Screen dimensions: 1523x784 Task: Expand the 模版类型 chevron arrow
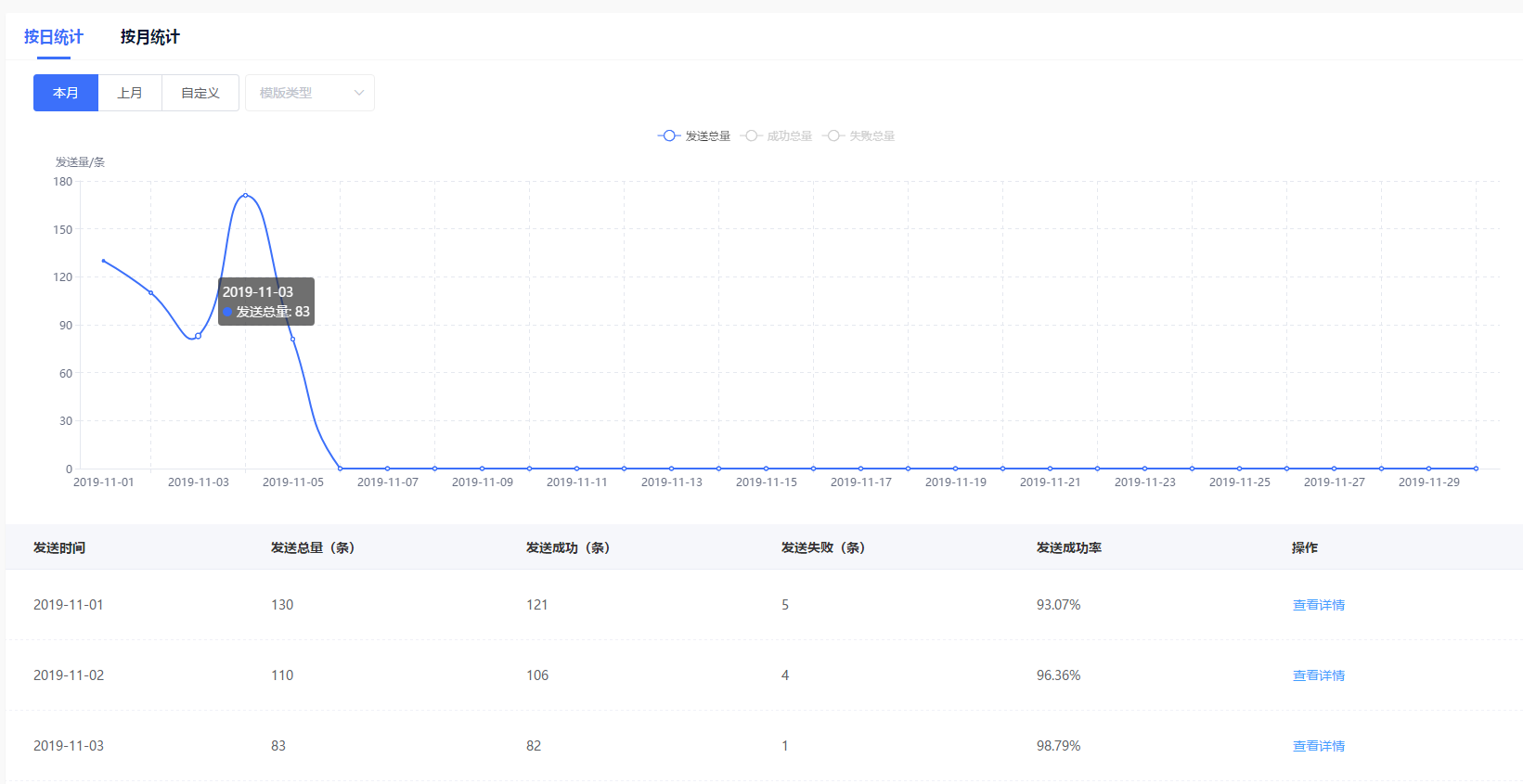point(359,93)
